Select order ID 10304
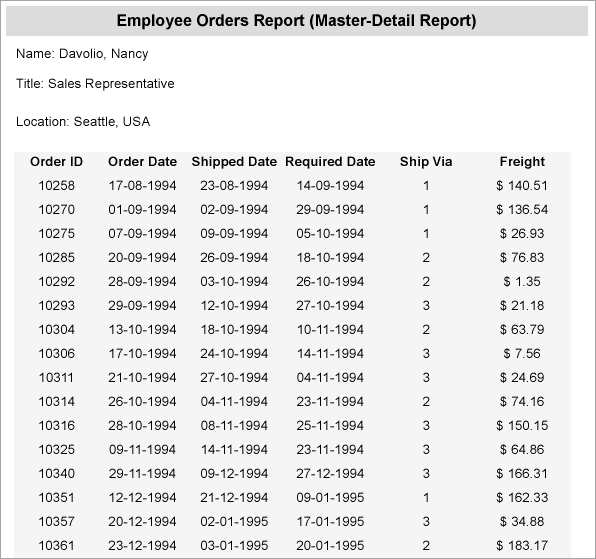The image size is (596, 559). (x=57, y=329)
